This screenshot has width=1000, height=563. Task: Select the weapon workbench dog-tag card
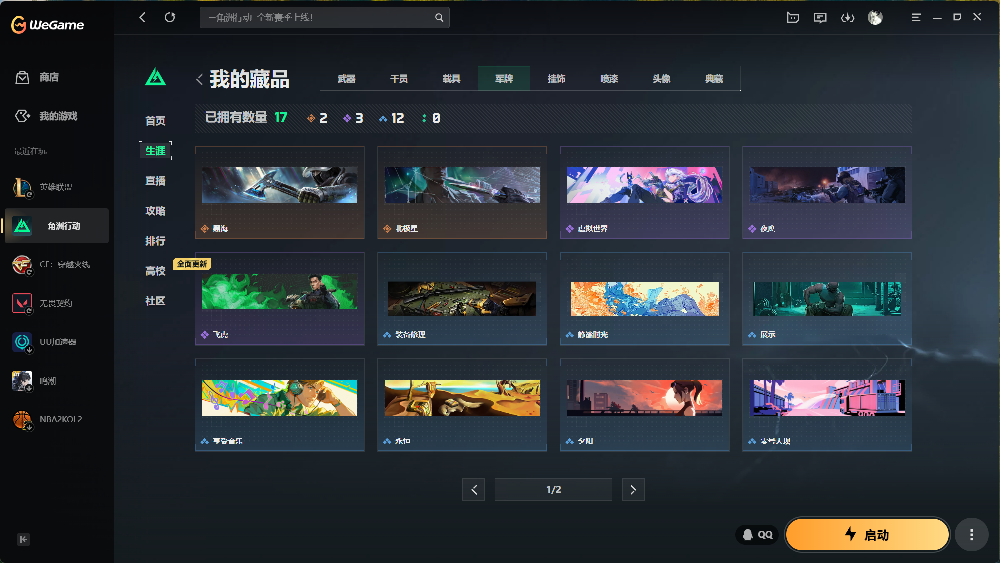(462, 298)
